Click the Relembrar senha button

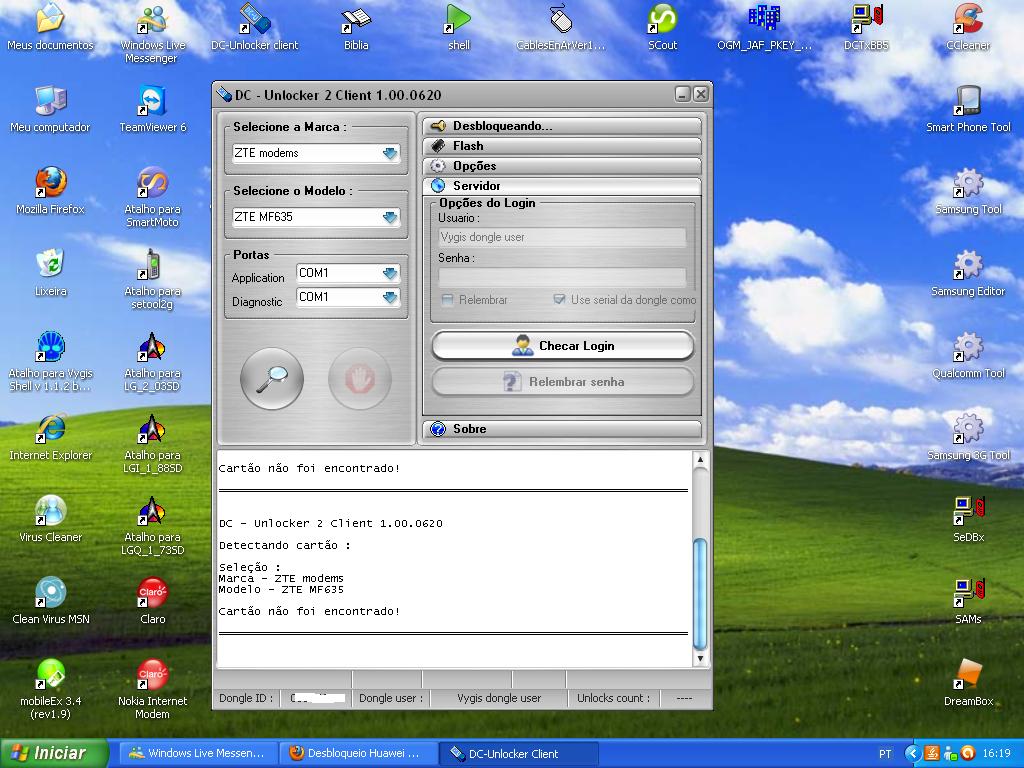pos(562,381)
